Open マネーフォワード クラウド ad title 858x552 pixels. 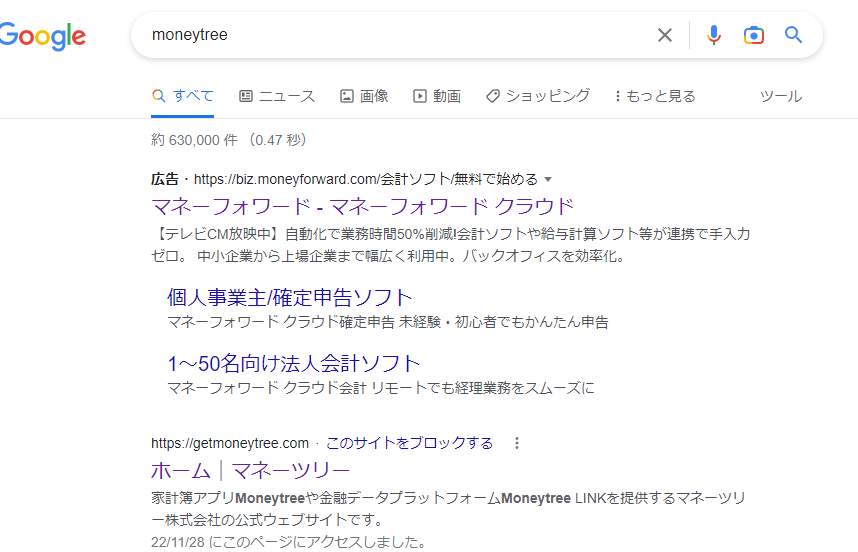coord(362,206)
